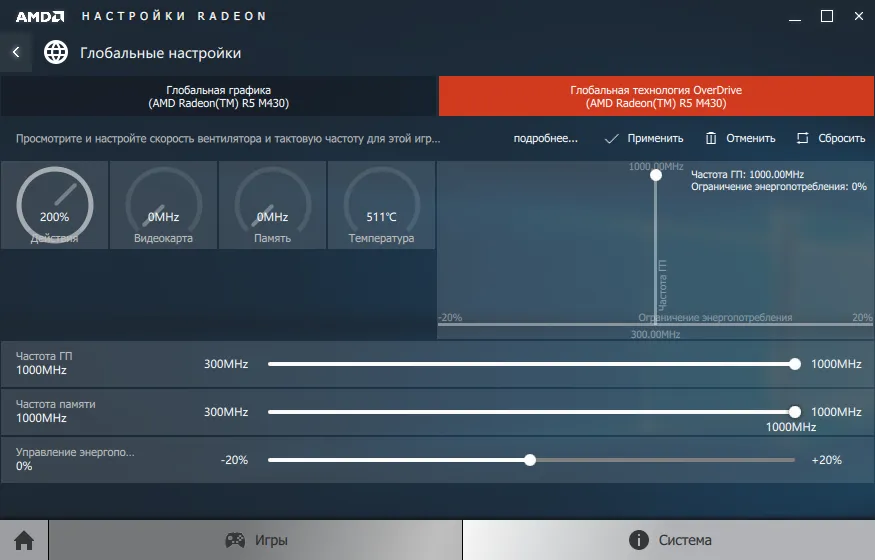Open the Система tab at bottom
Screen dimensions: 875x560
[x=669, y=540]
